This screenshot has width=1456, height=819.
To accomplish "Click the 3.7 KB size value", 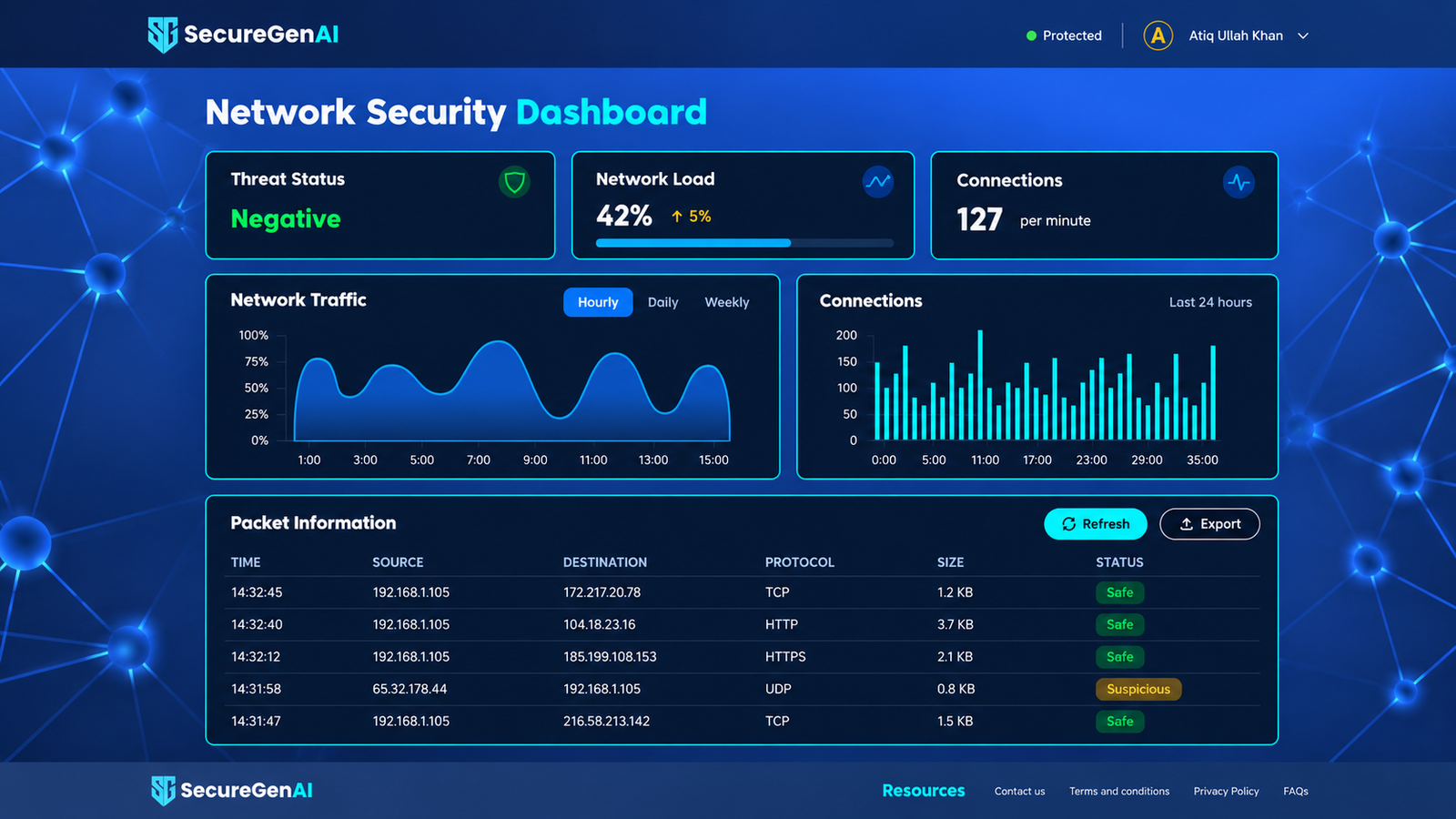I will coord(955,624).
